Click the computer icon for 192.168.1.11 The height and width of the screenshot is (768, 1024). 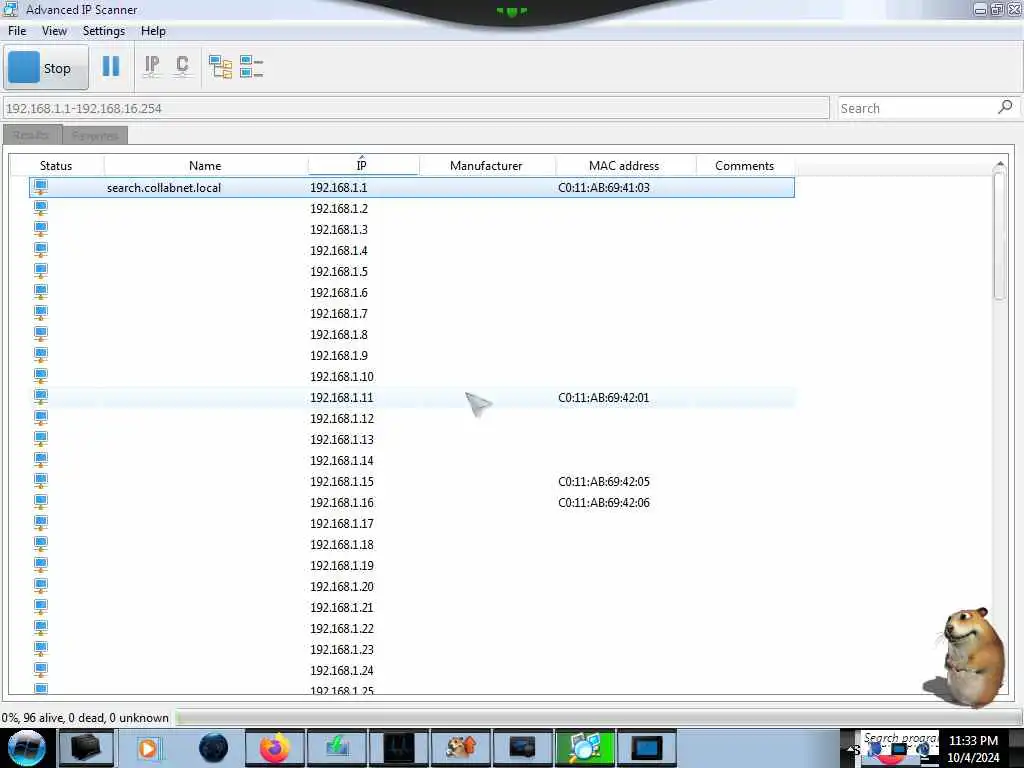click(40, 397)
